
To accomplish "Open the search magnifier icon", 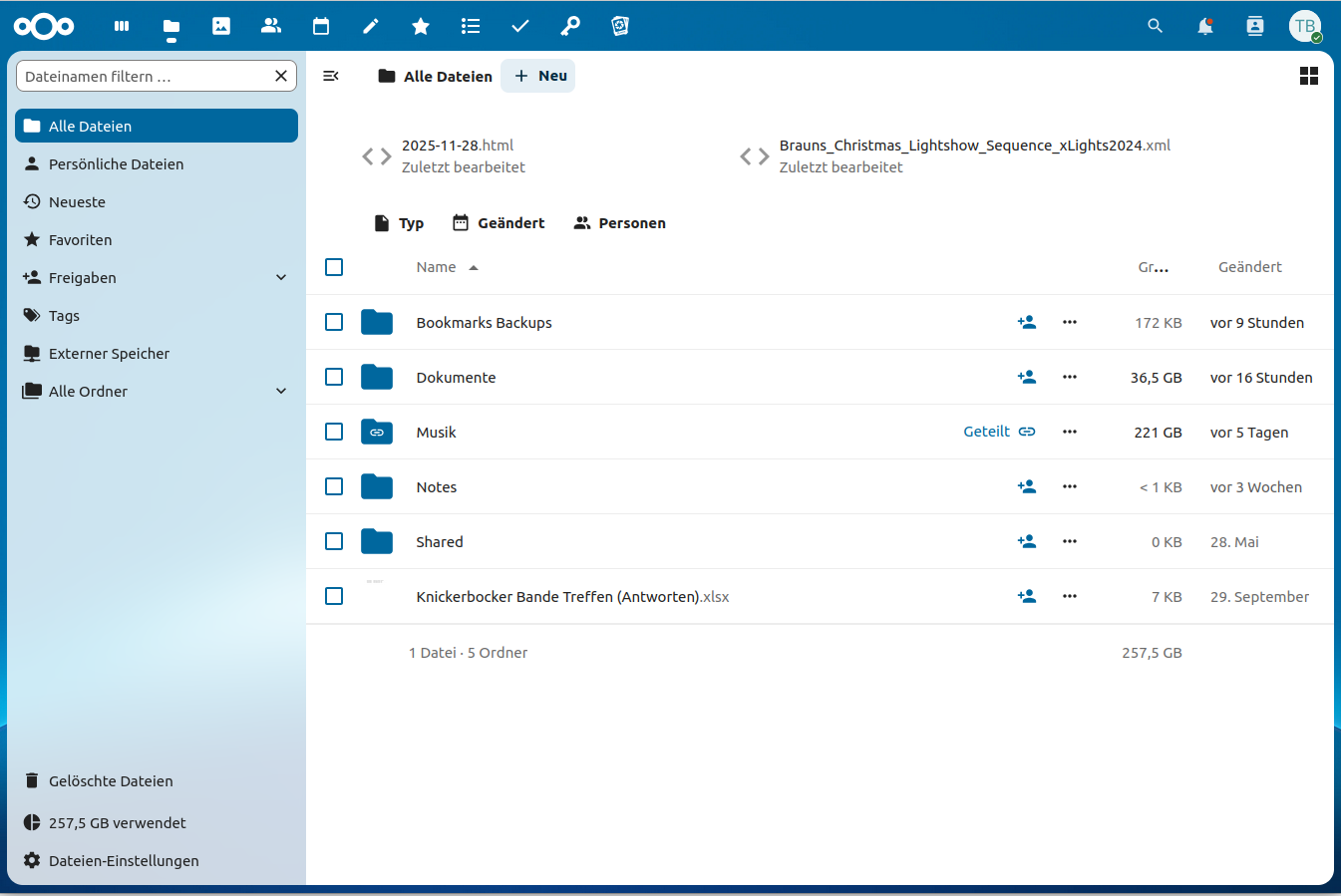I will pyautogui.click(x=1156, y=26).
